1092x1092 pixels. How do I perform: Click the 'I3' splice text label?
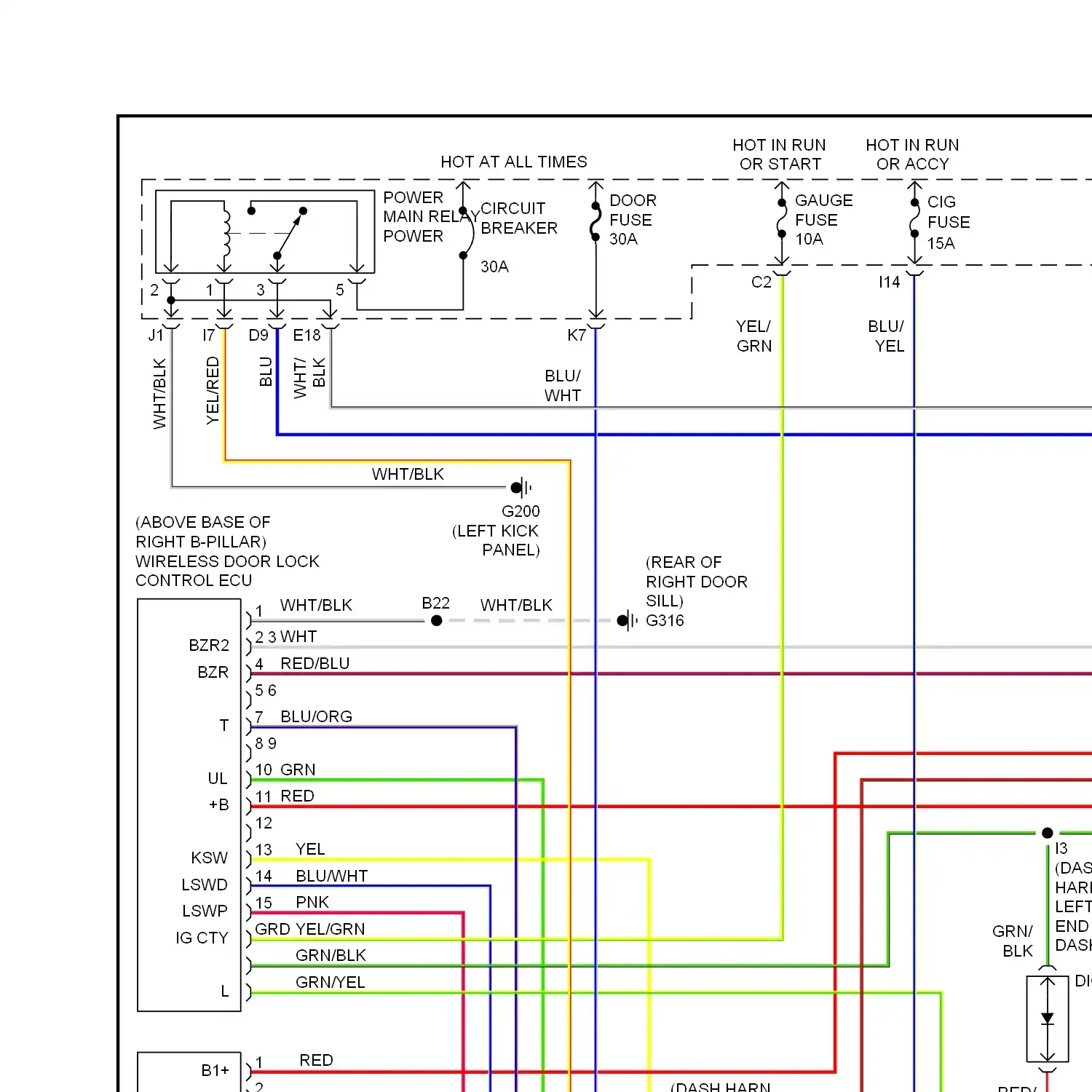click(1061, 849)
